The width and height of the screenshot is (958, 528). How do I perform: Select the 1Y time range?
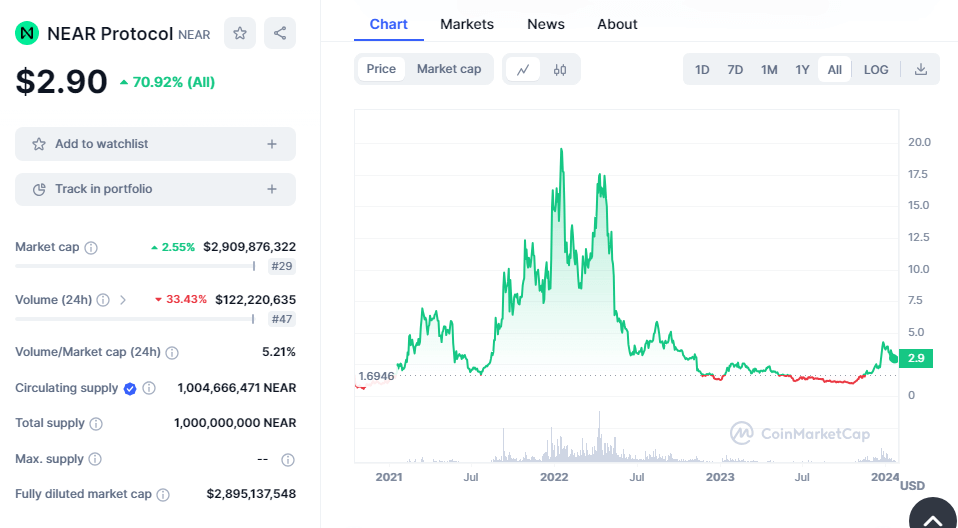[802, 69]
